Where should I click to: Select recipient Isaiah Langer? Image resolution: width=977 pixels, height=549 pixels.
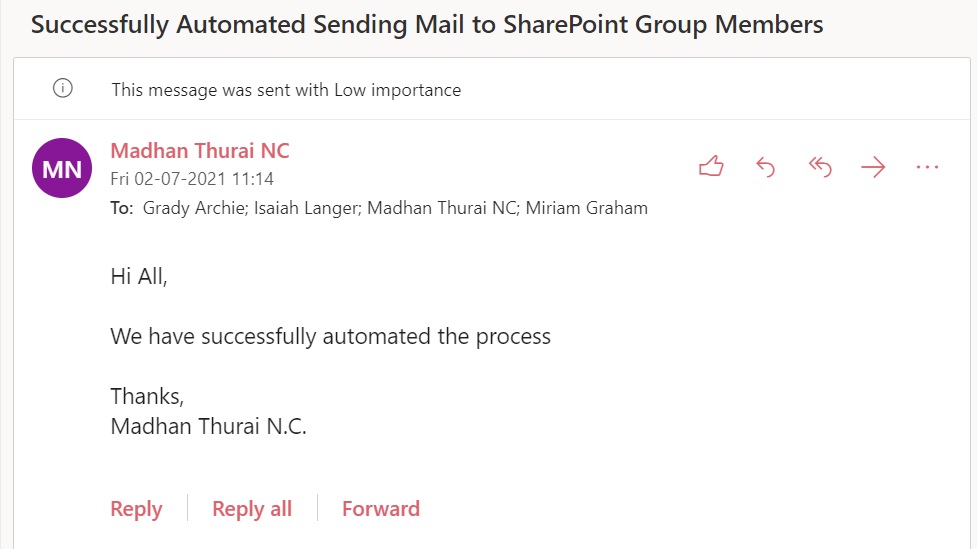coord(290,208)
